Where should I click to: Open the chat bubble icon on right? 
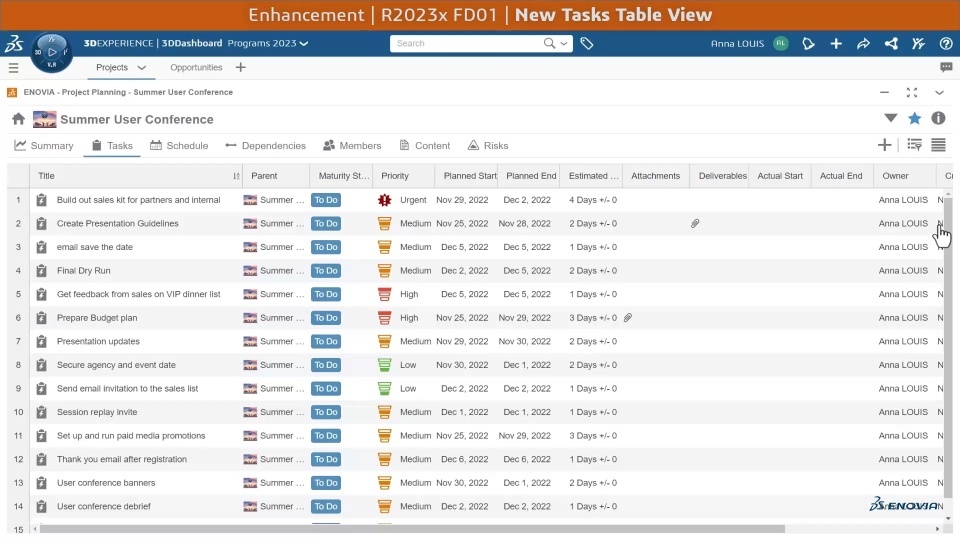coord(946,67)
